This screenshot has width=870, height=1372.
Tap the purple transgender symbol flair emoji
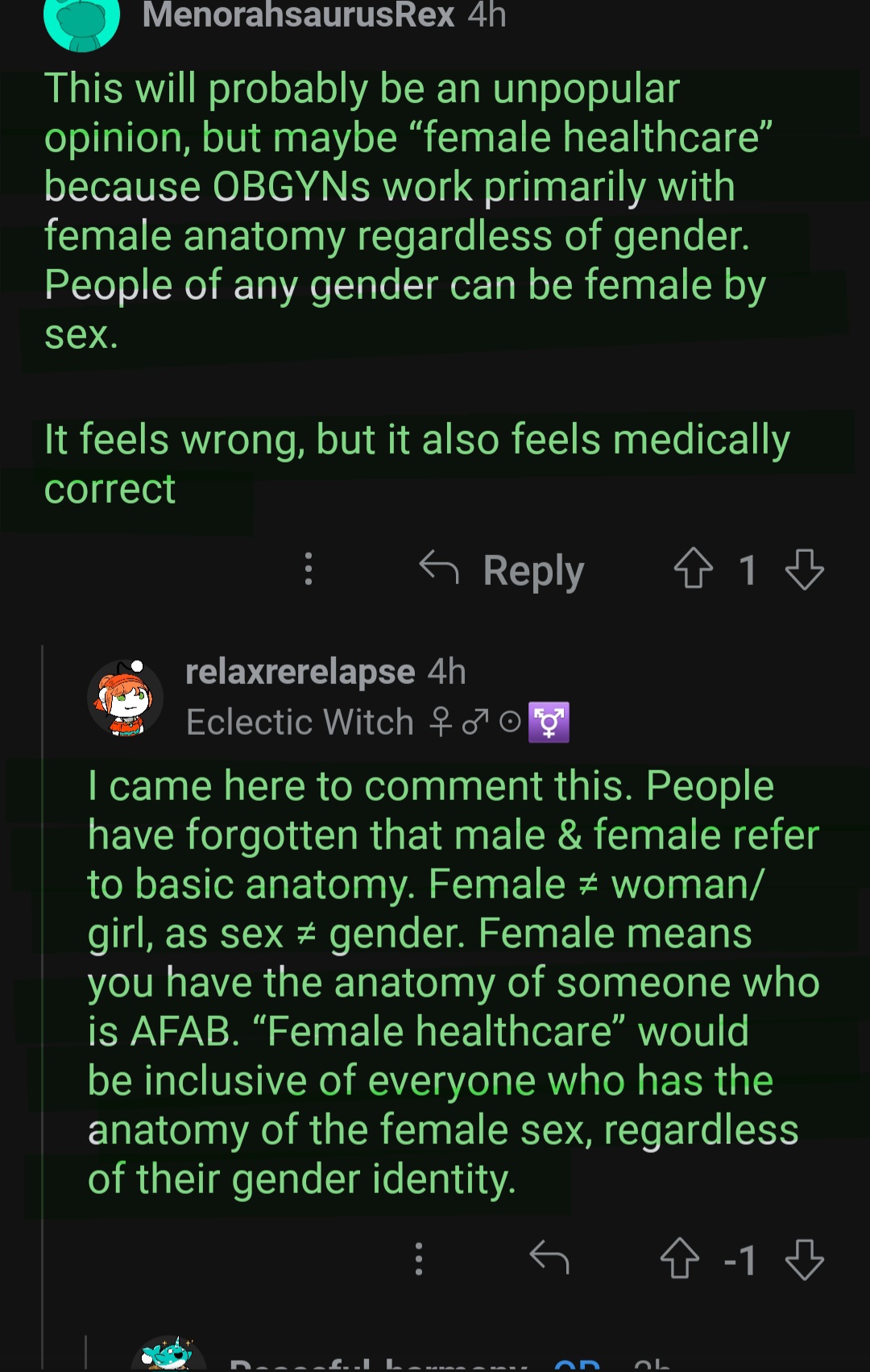tap(549, 722)
